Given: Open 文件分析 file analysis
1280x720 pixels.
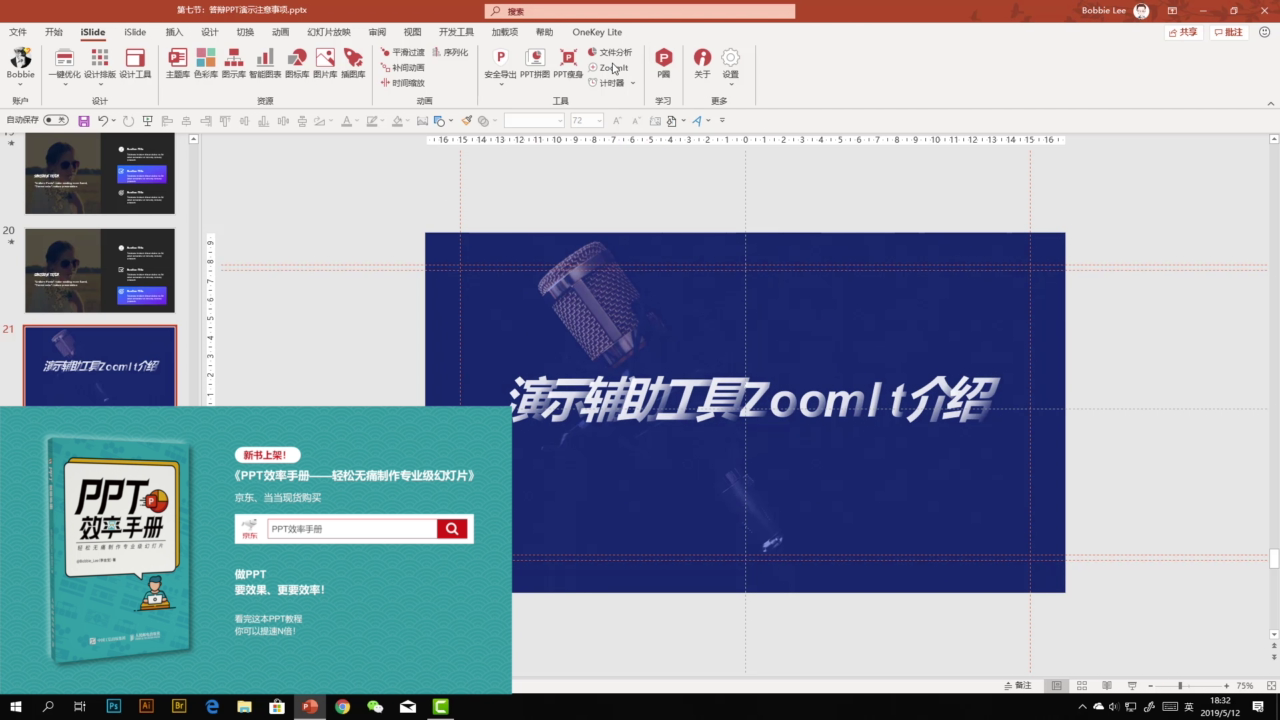Looking at the screenshot, I should click(x=610, y=52).
